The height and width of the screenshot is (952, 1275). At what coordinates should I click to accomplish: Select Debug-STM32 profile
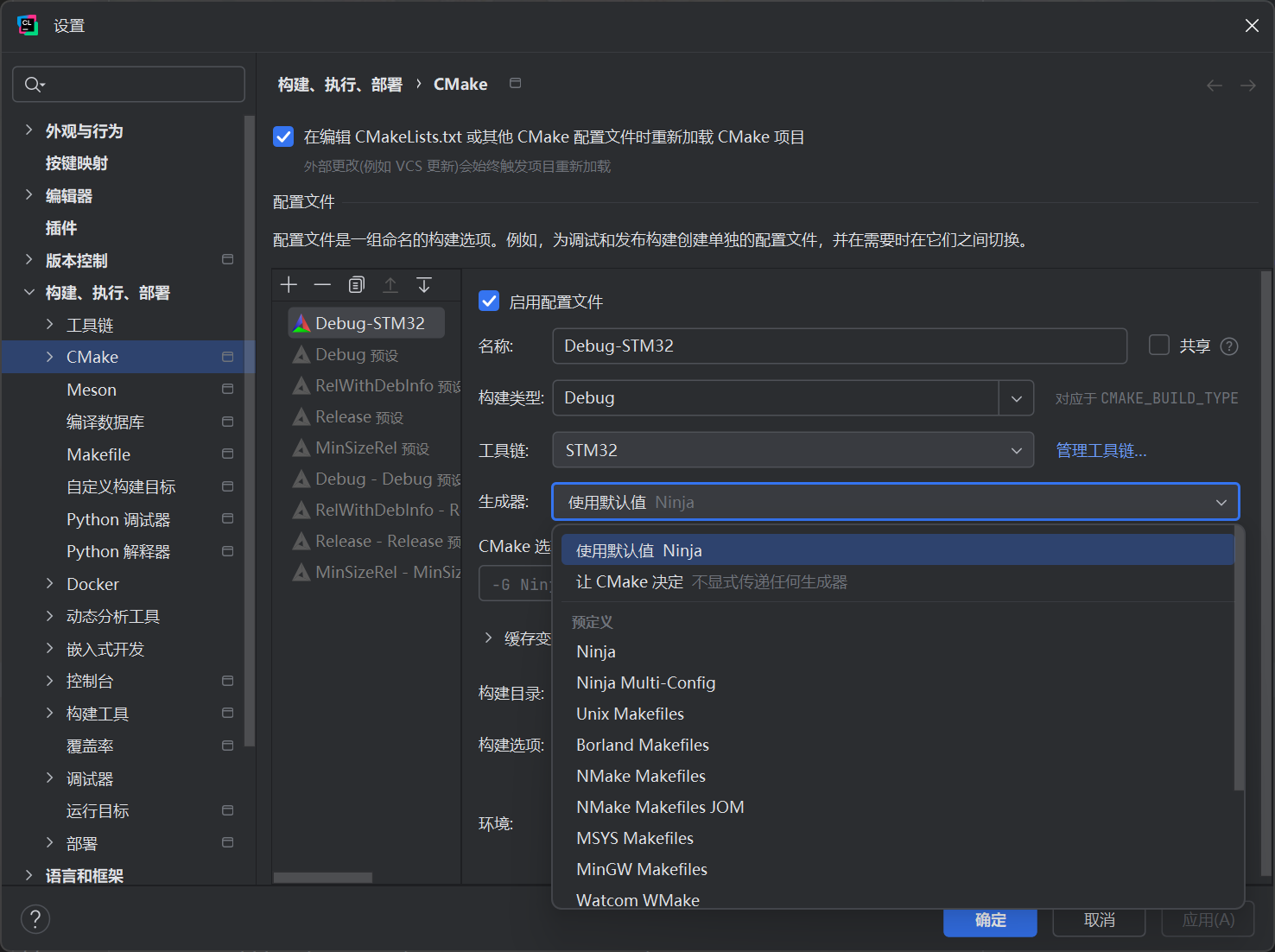pos(366,323)
